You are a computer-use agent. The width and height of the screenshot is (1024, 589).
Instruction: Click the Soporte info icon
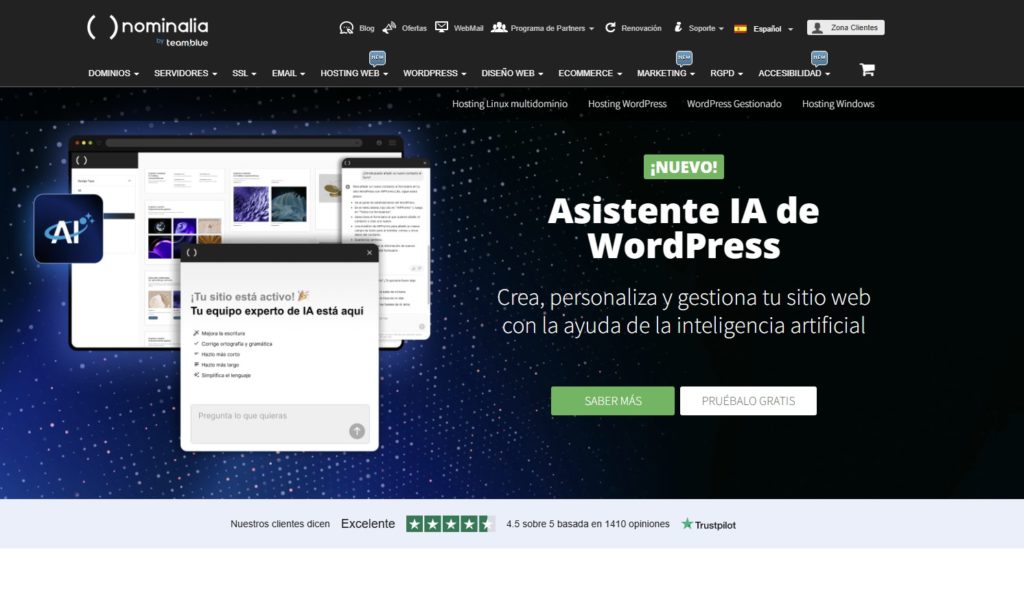(679, 27)
